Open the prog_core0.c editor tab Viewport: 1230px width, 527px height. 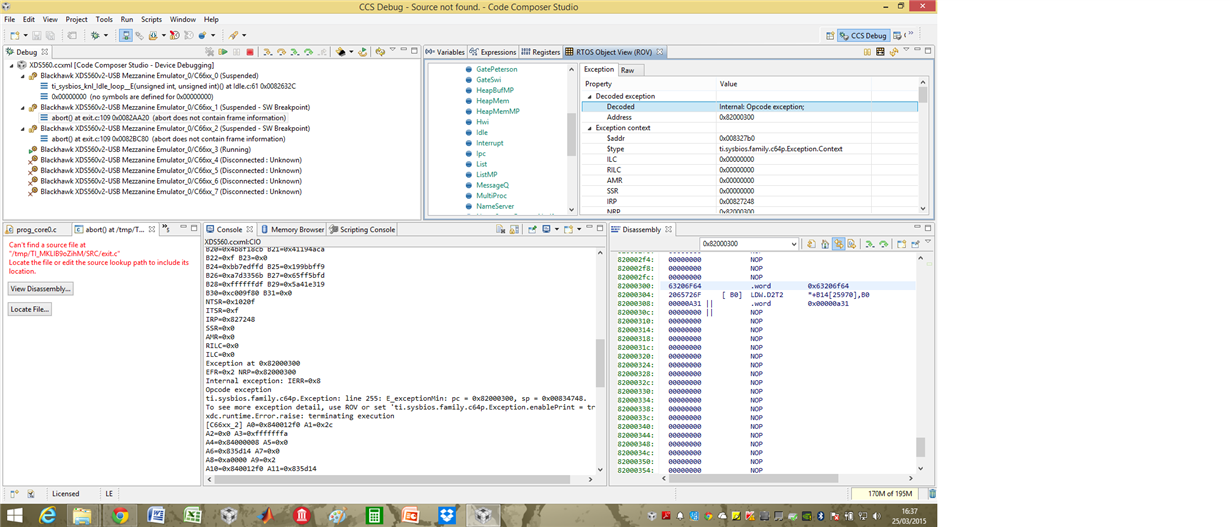35,229
